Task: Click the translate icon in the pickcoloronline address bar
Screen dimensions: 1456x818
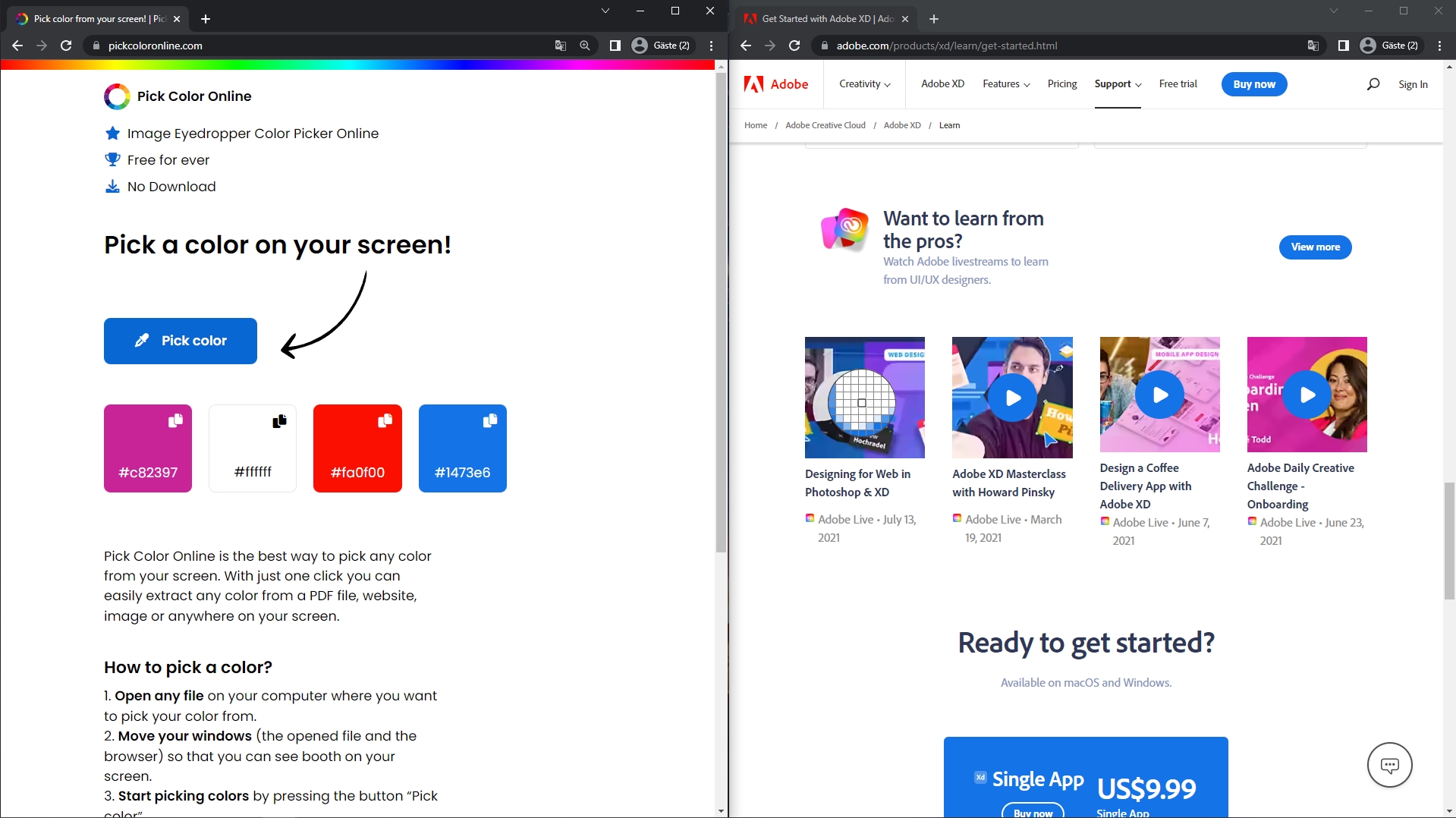Action: click(560, 46)
